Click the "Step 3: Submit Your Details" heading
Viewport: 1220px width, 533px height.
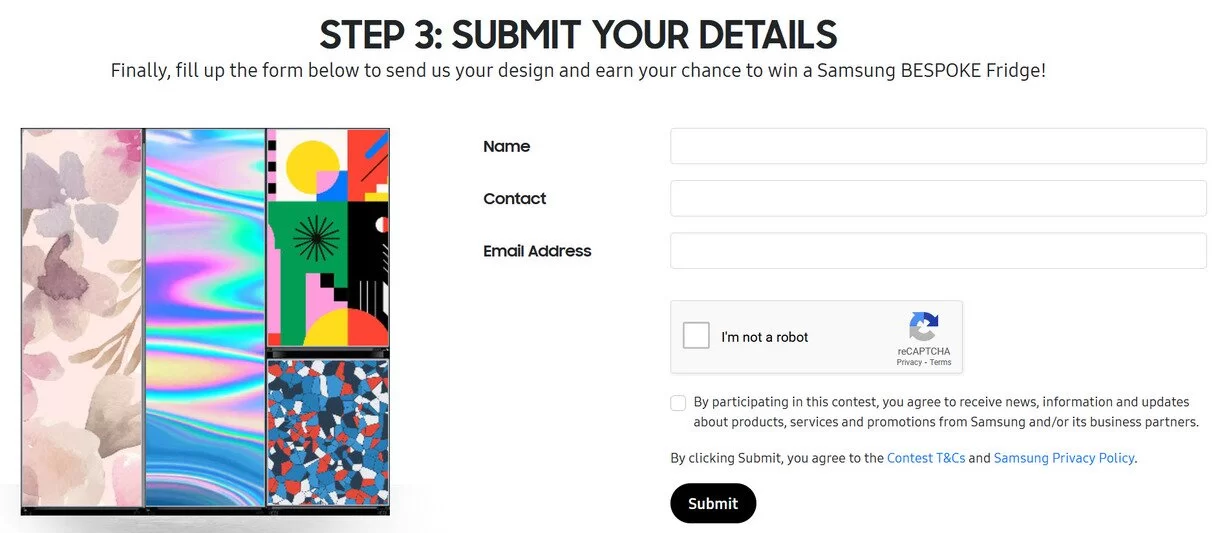pyautogui.click(x=578, y=35)
